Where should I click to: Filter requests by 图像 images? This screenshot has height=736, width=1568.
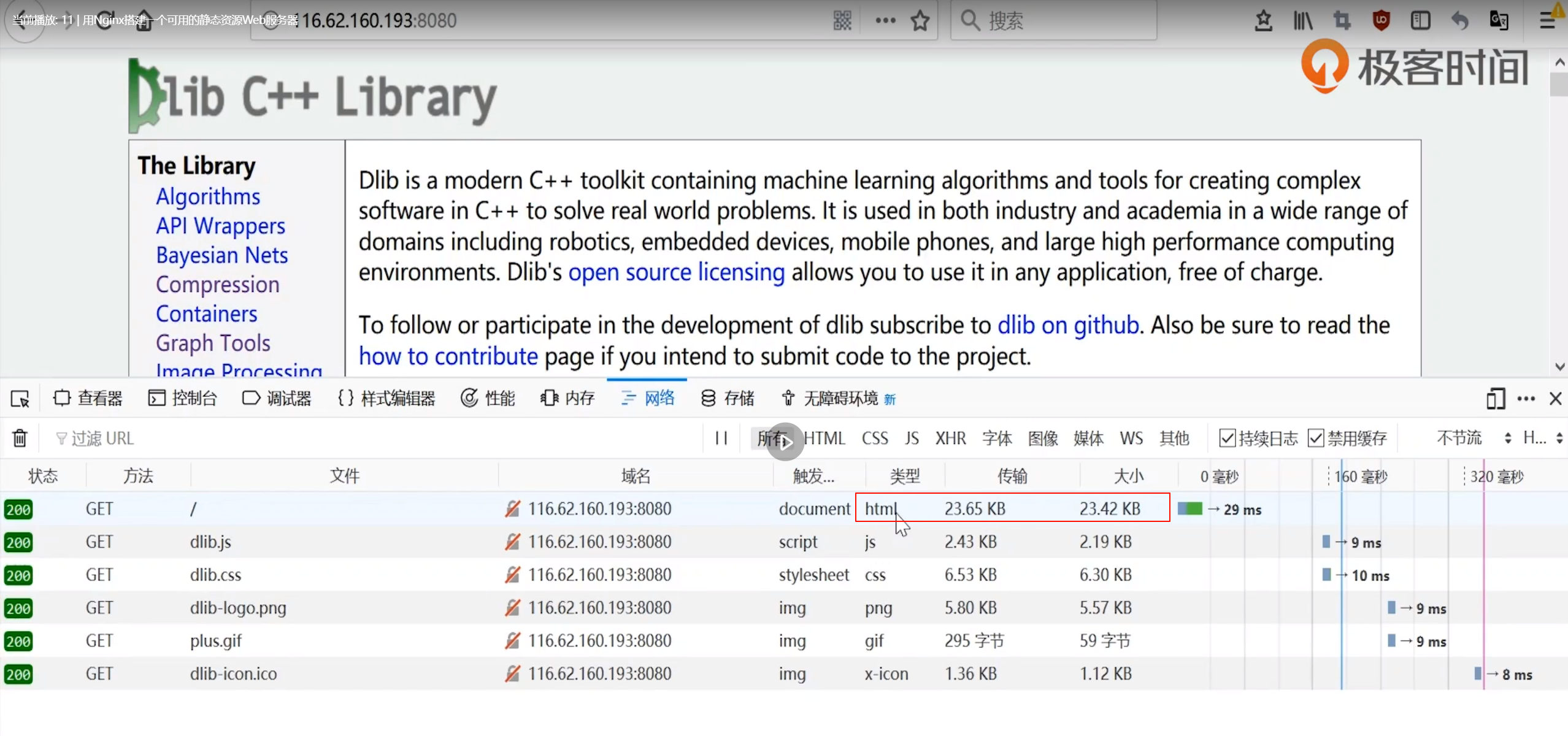[x=1043, y=438]
